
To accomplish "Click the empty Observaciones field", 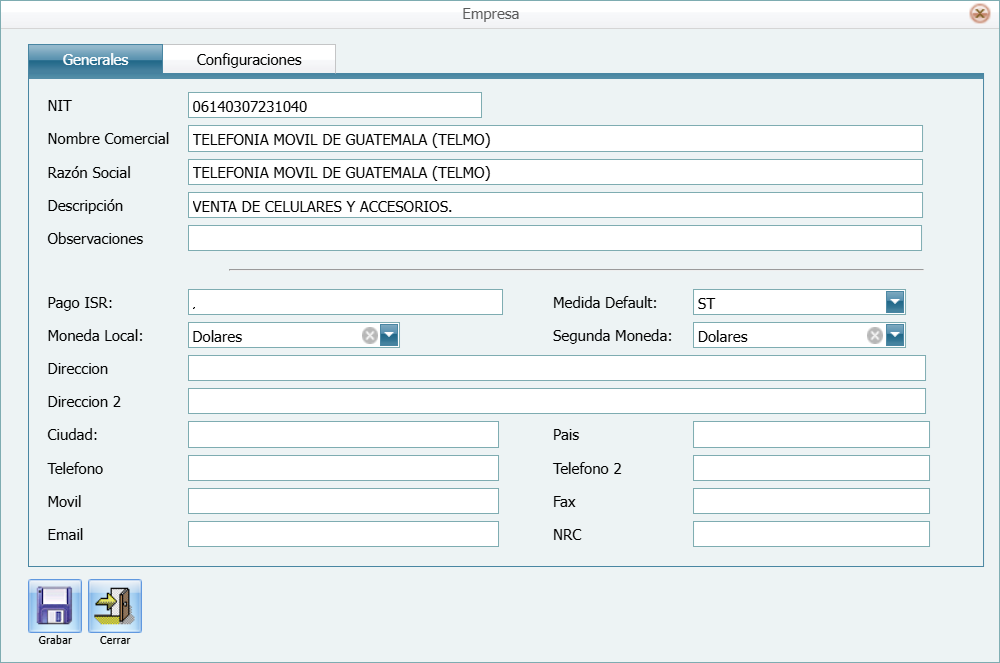I will [x=554, y=238].
